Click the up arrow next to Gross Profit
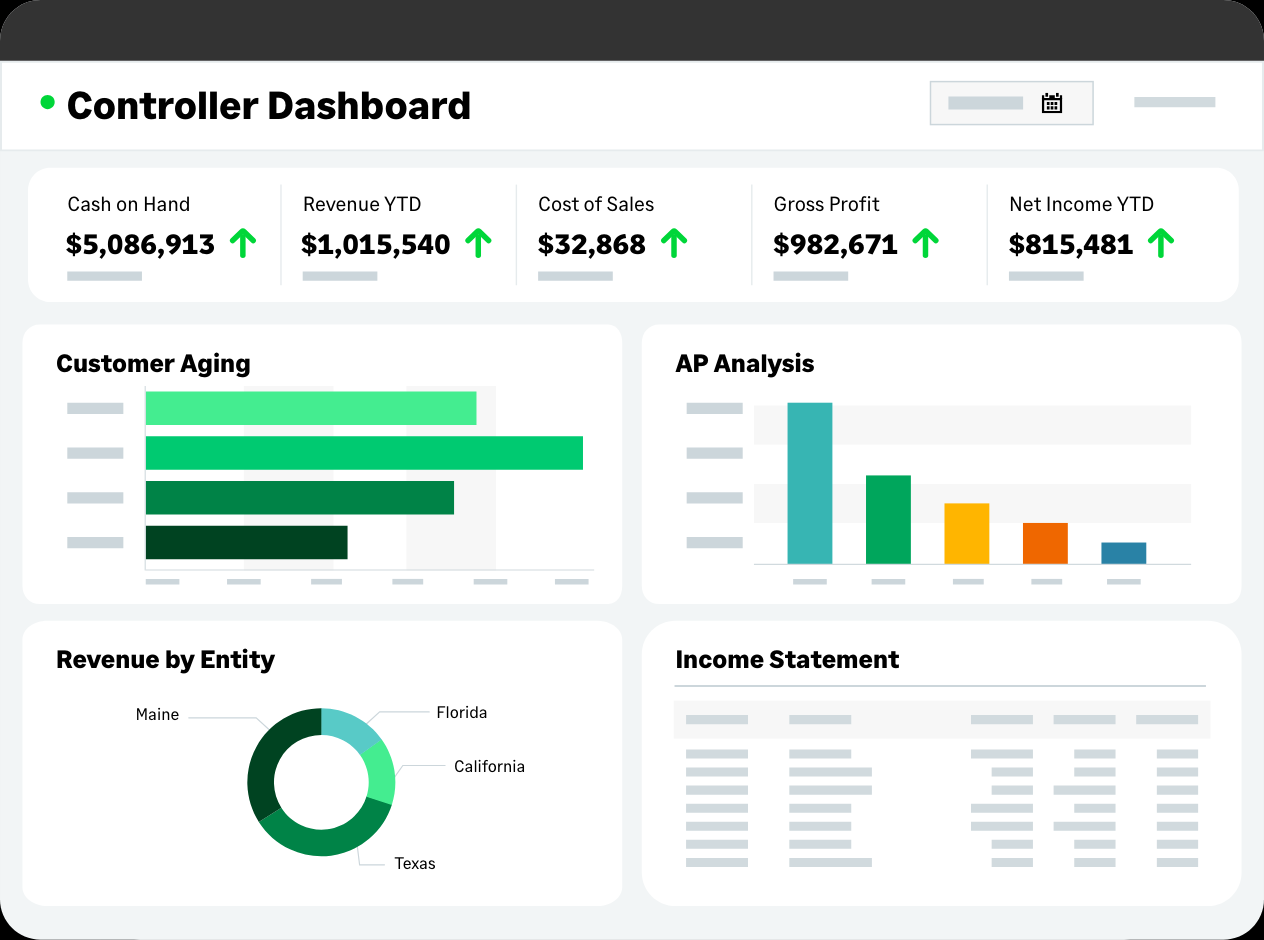 point(926,243)
